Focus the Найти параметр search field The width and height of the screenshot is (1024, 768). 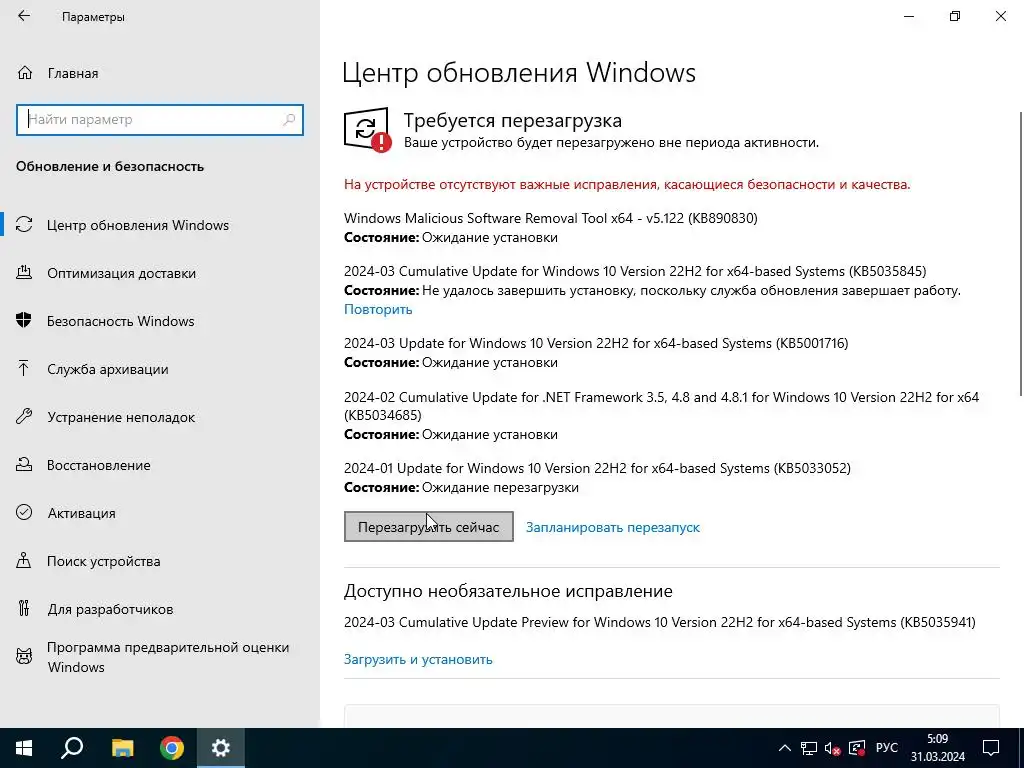pos(160,120)
